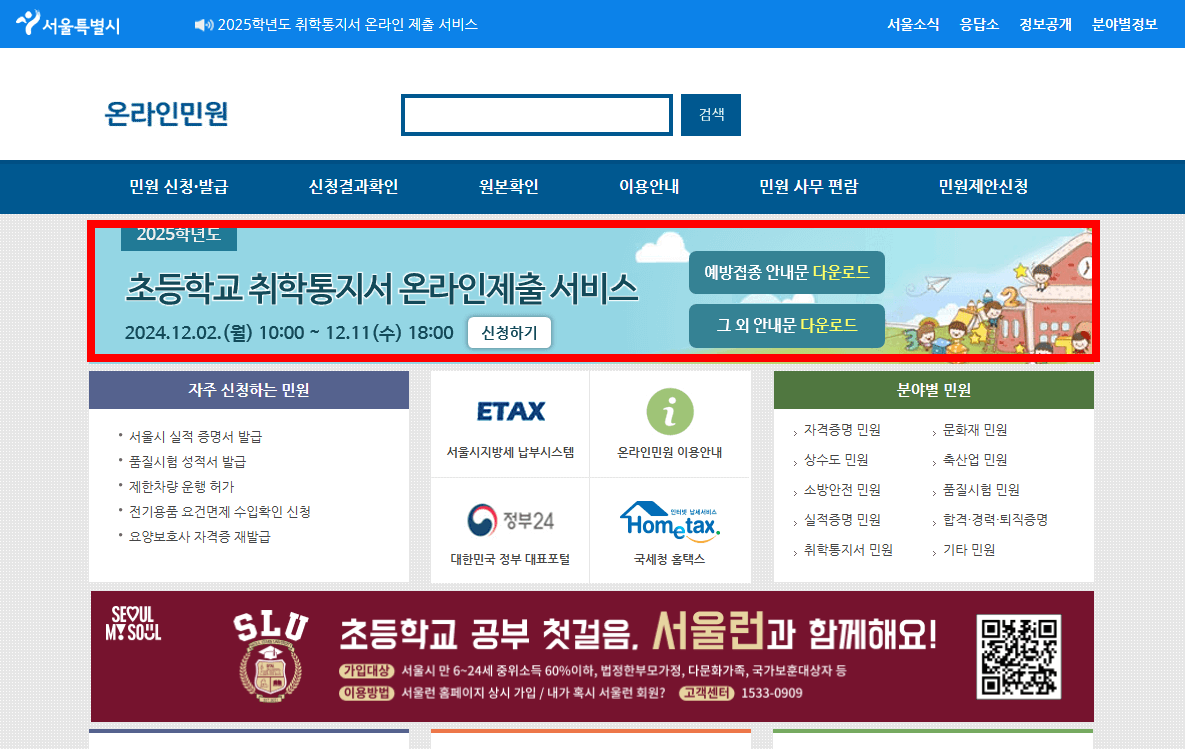Image resolution: width=1185 pixels, height=749 pixels.
Task: Click the 검색 search button
Action: [710, 114]
